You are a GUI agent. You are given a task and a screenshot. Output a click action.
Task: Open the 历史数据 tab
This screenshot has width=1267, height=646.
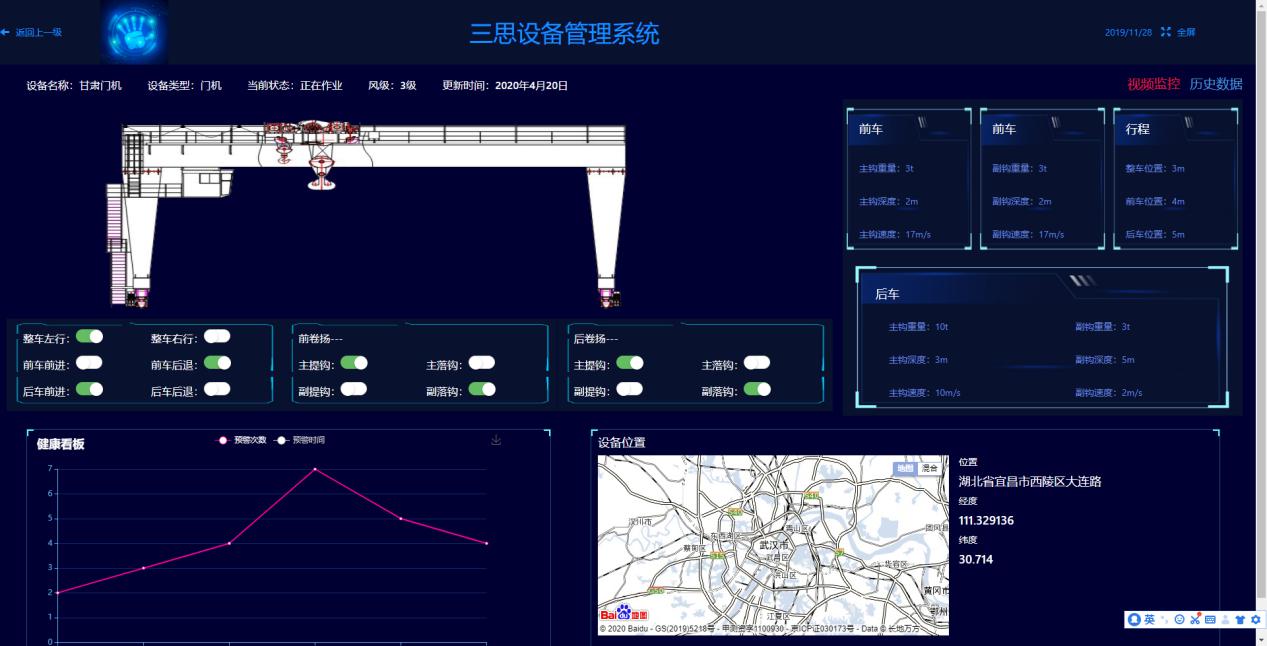pyautogui.click(x=1216, y=84)
